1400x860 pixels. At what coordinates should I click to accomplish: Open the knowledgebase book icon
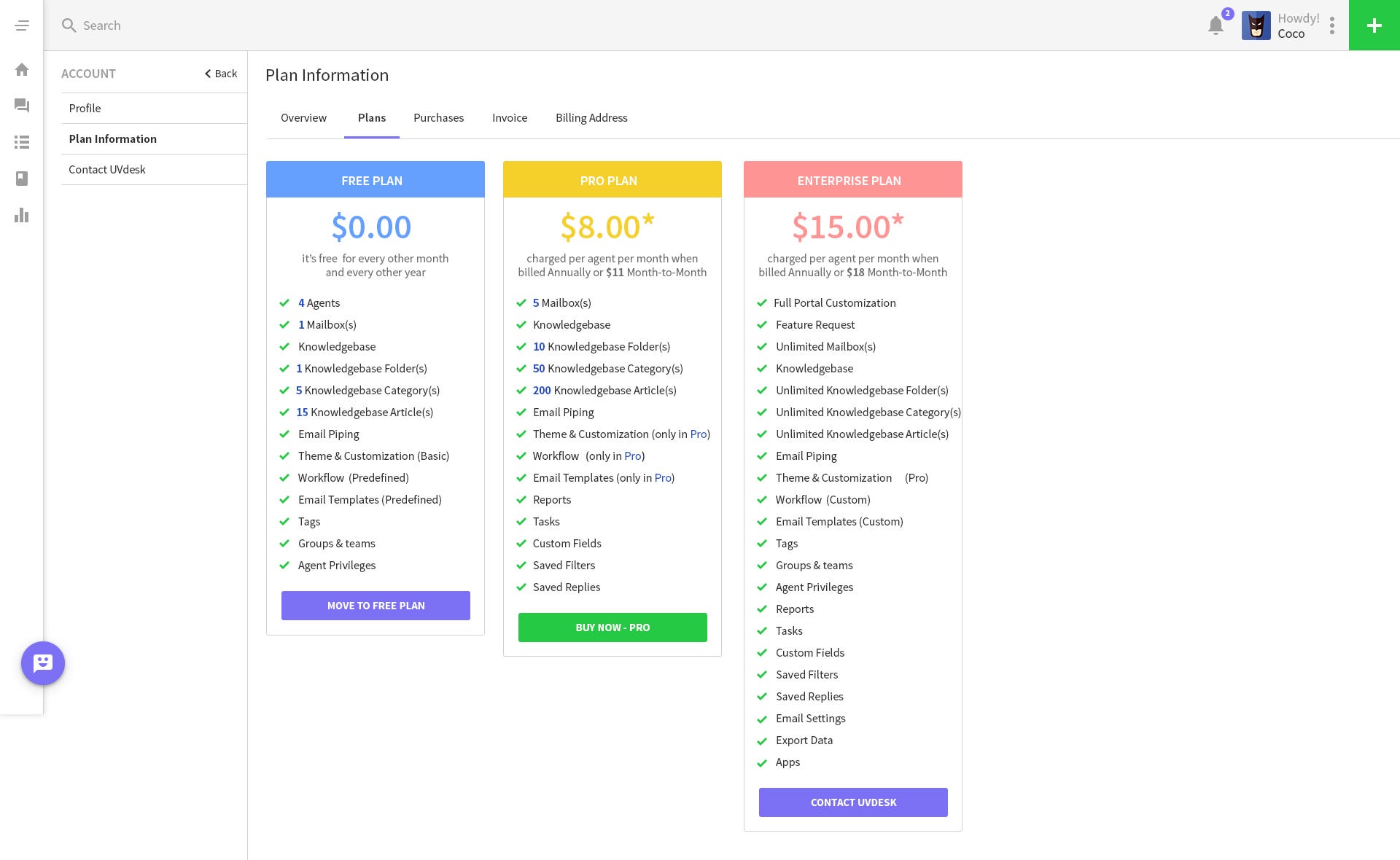22,179
